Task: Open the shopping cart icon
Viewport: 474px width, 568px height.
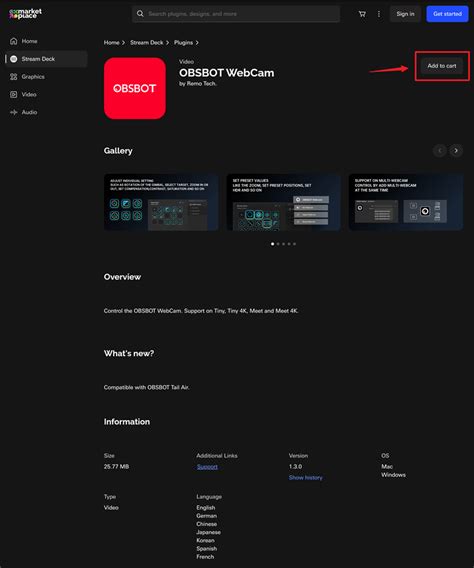Action: [362, 14]
